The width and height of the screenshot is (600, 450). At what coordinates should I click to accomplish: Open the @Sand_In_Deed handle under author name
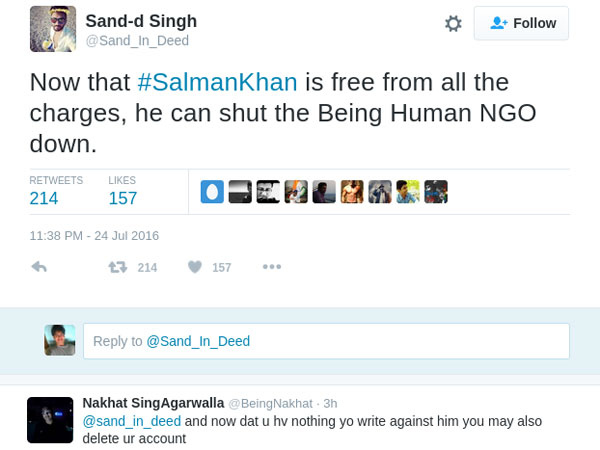click(137, 40)
